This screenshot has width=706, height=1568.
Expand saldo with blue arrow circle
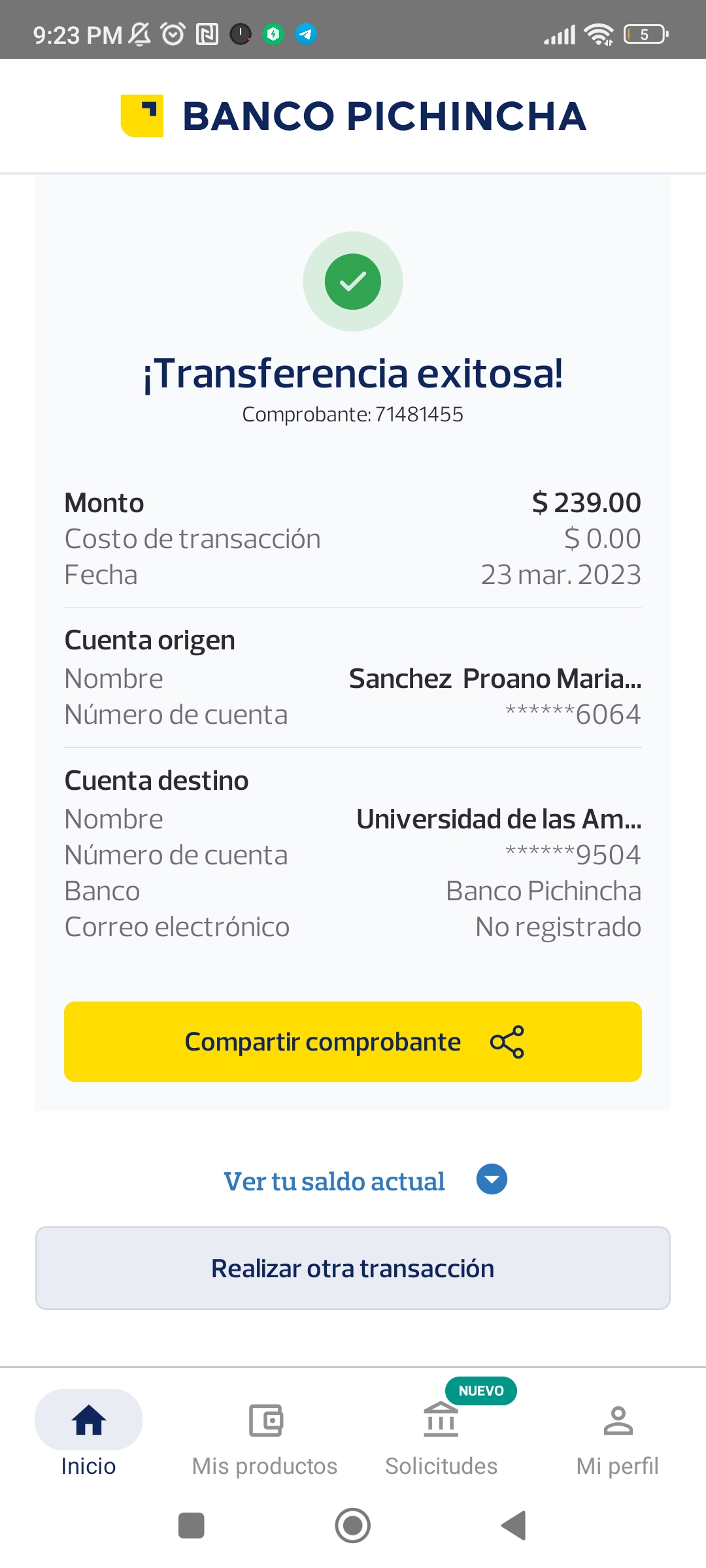tap(492, 1179)
